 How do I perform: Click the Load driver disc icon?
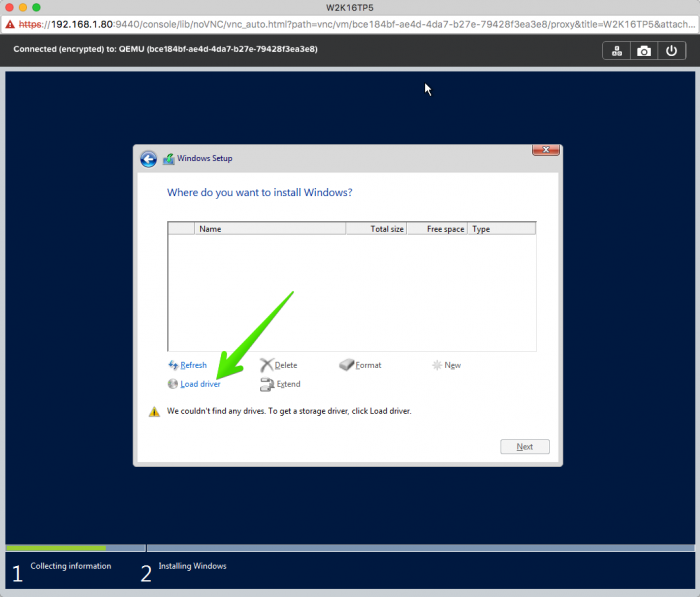(173, 384)
